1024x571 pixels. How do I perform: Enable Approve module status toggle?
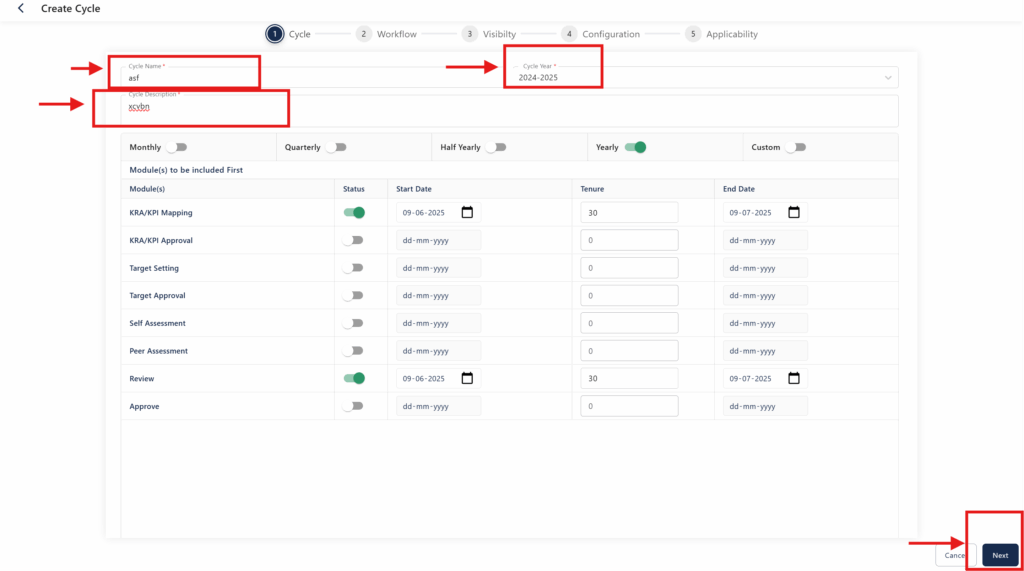pos(353,406)
